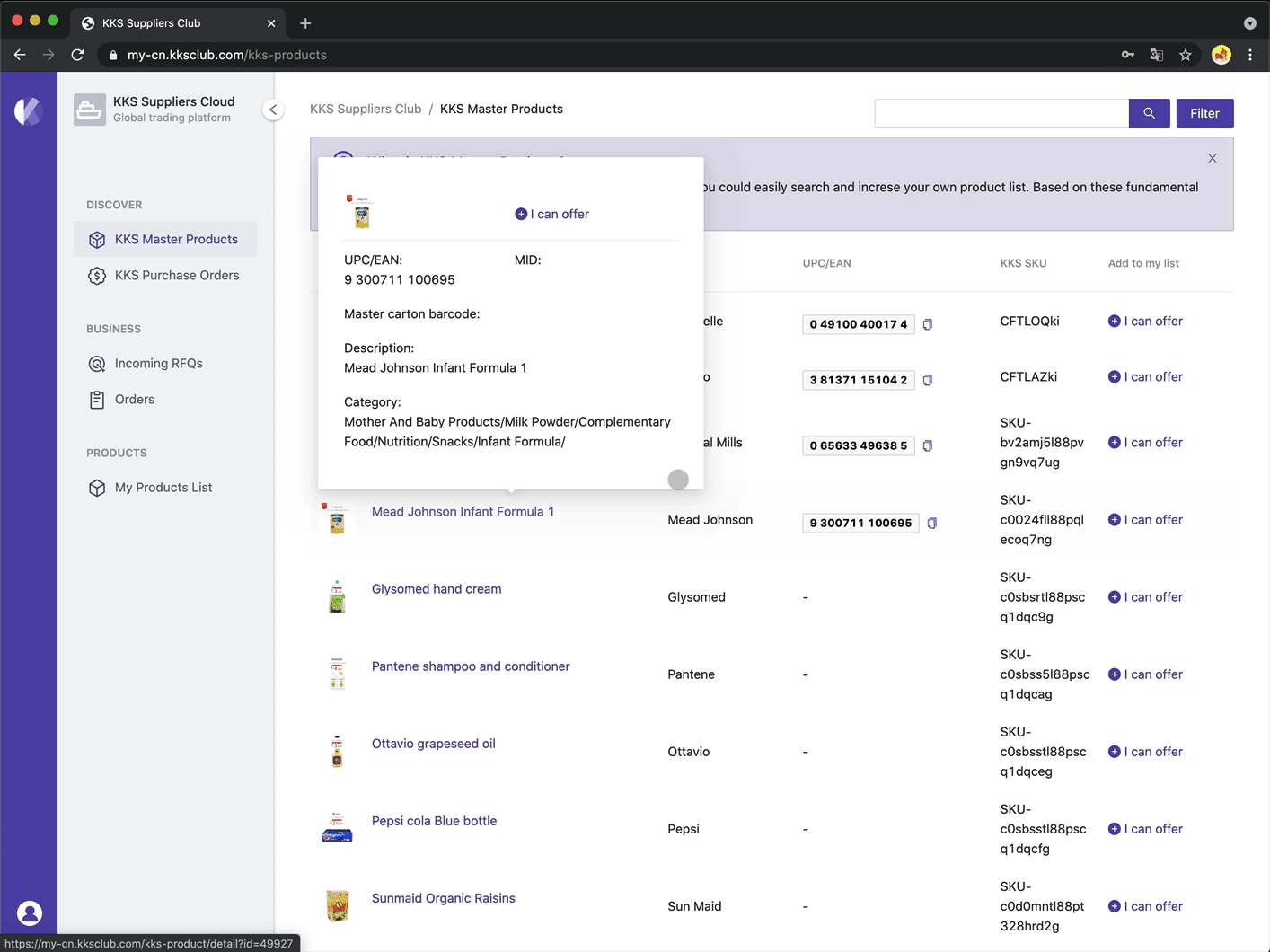Close the KKS Suppliers Club tab

(271, 23)
